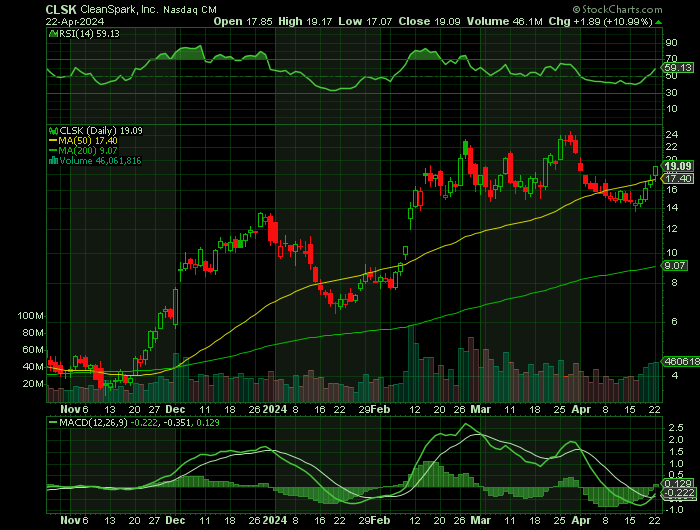700x530 pixels.
Task: Click the 22-Apr-2024 date label
Action: pos(75,22)
